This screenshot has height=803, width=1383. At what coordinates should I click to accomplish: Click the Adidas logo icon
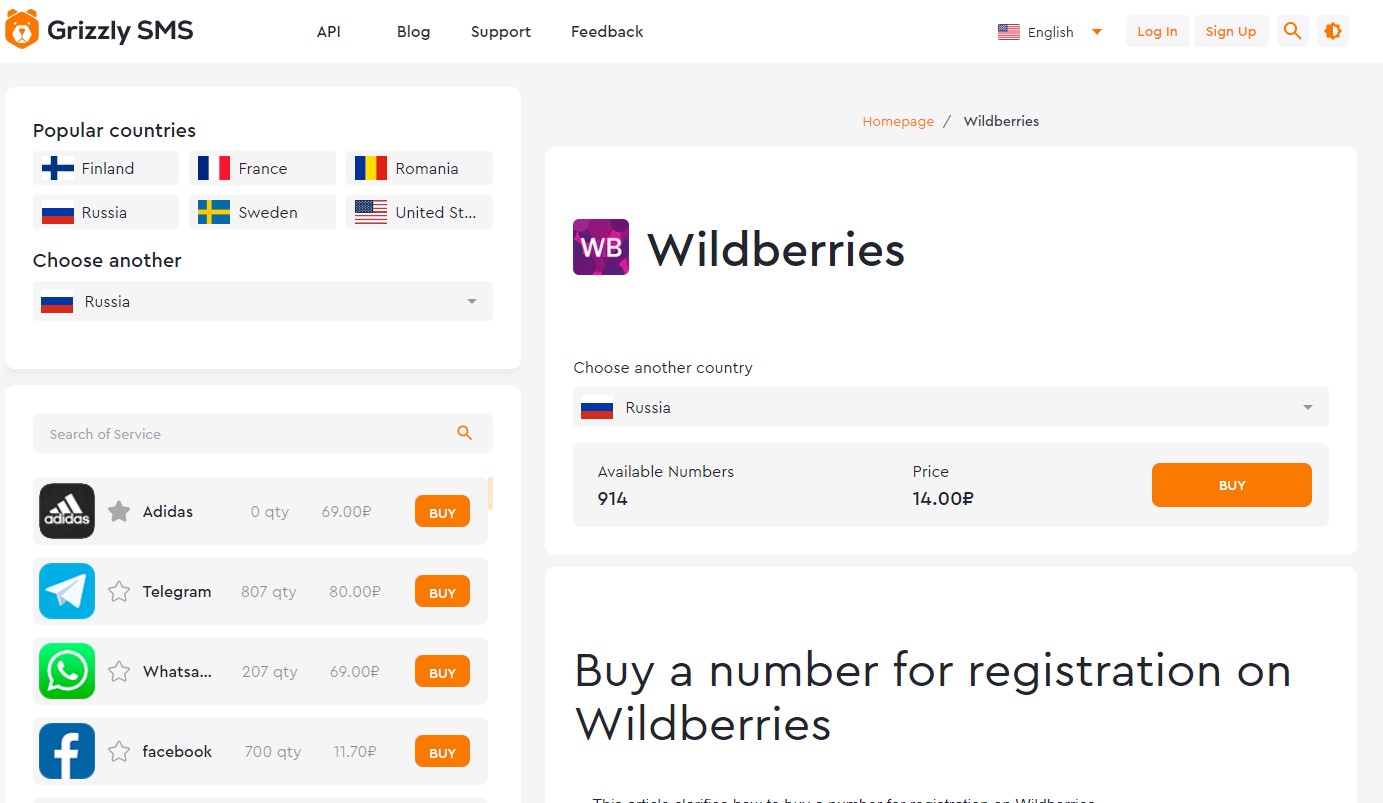[x=67, y=511]
